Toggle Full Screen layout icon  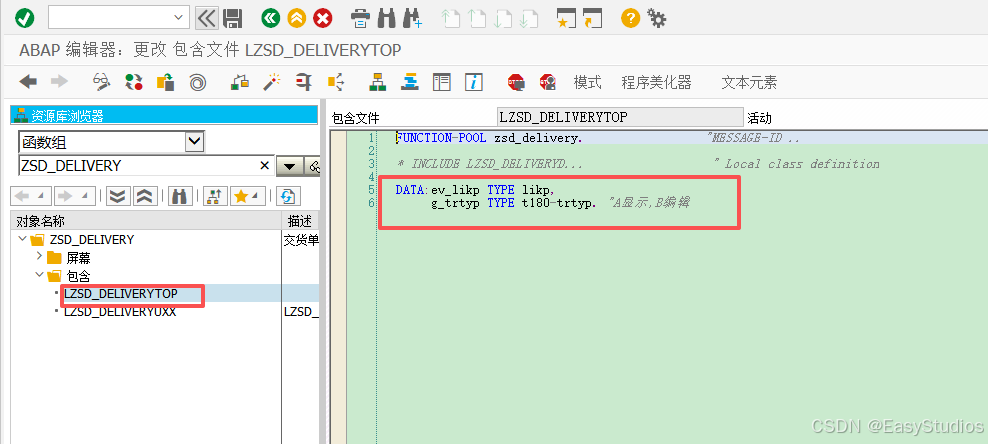tap(442, 82)
